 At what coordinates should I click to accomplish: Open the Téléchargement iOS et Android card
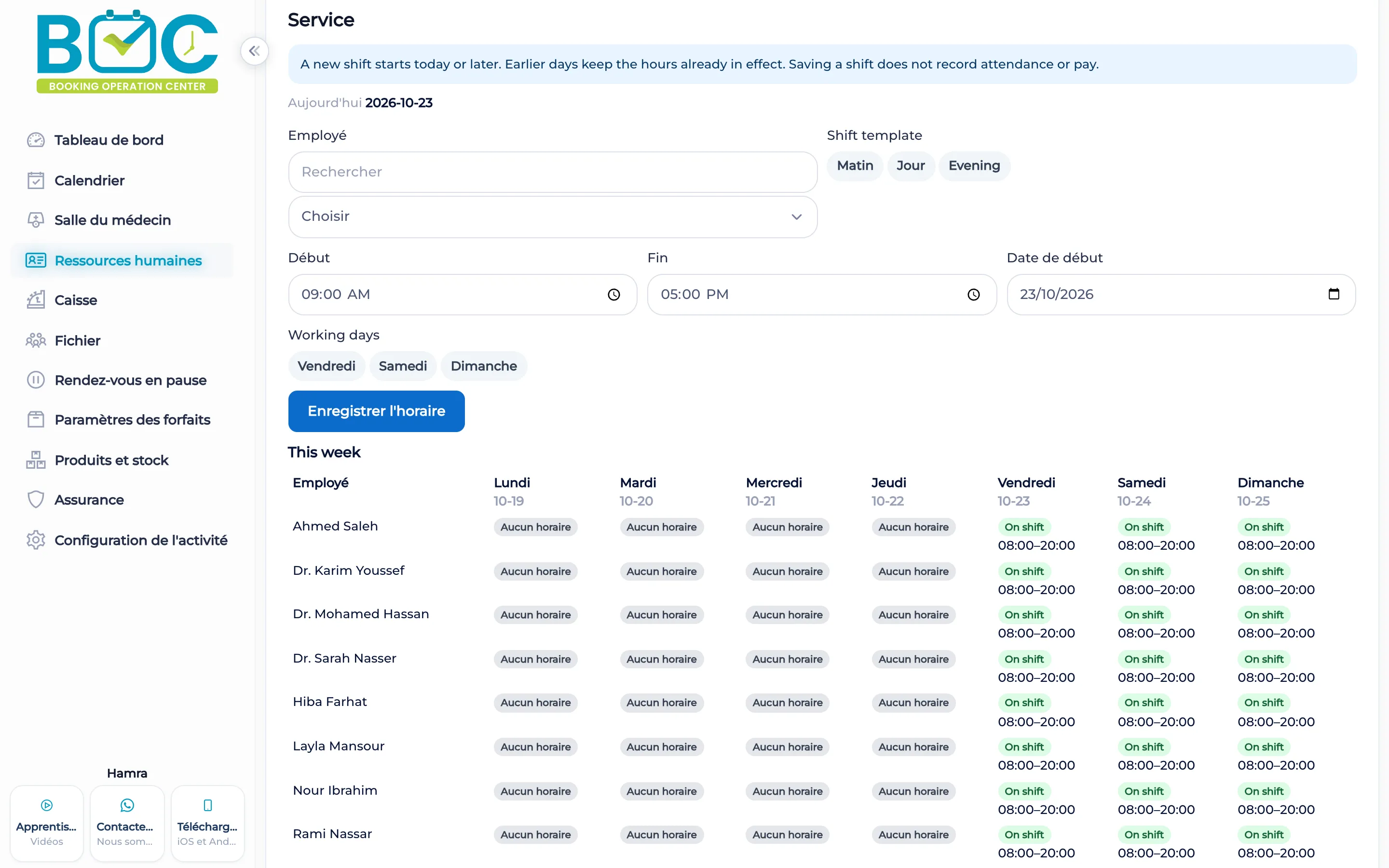pyautogui.click(x=208, y=823)
